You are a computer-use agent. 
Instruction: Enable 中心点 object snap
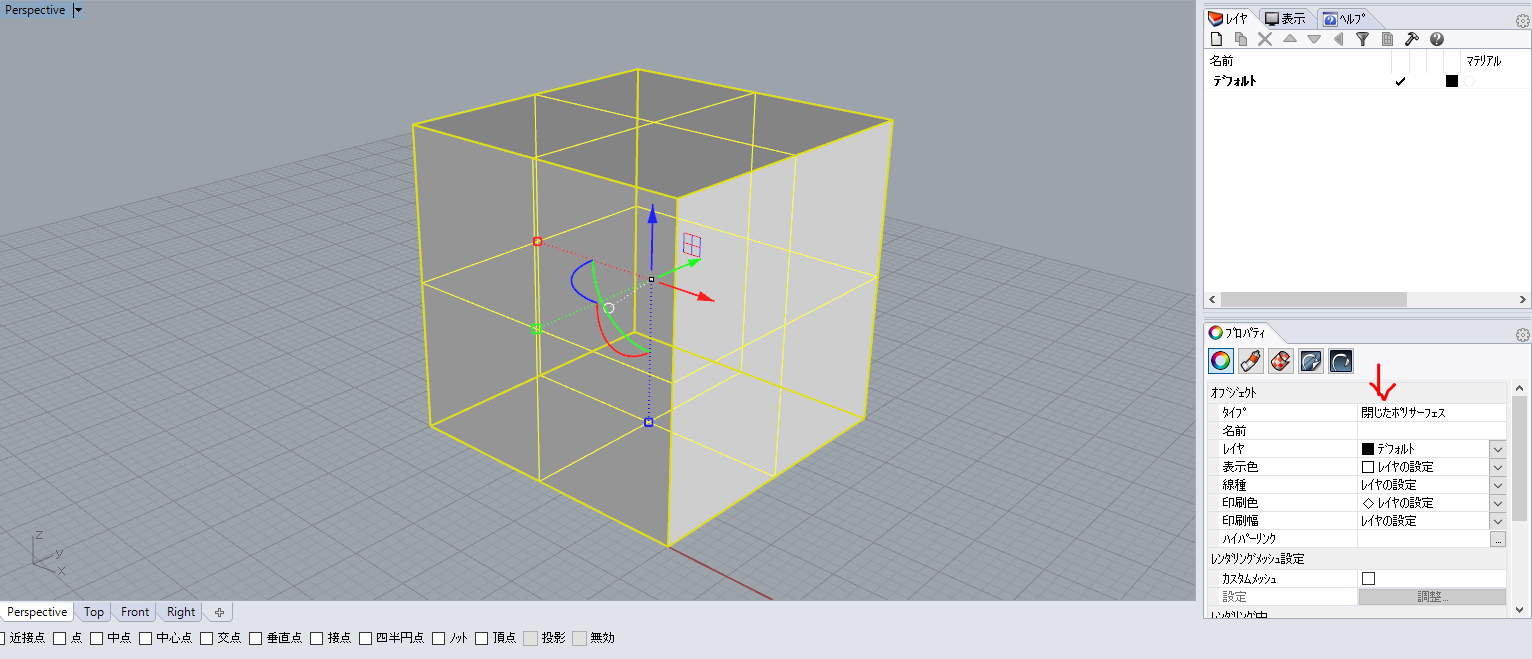[146, 638]
